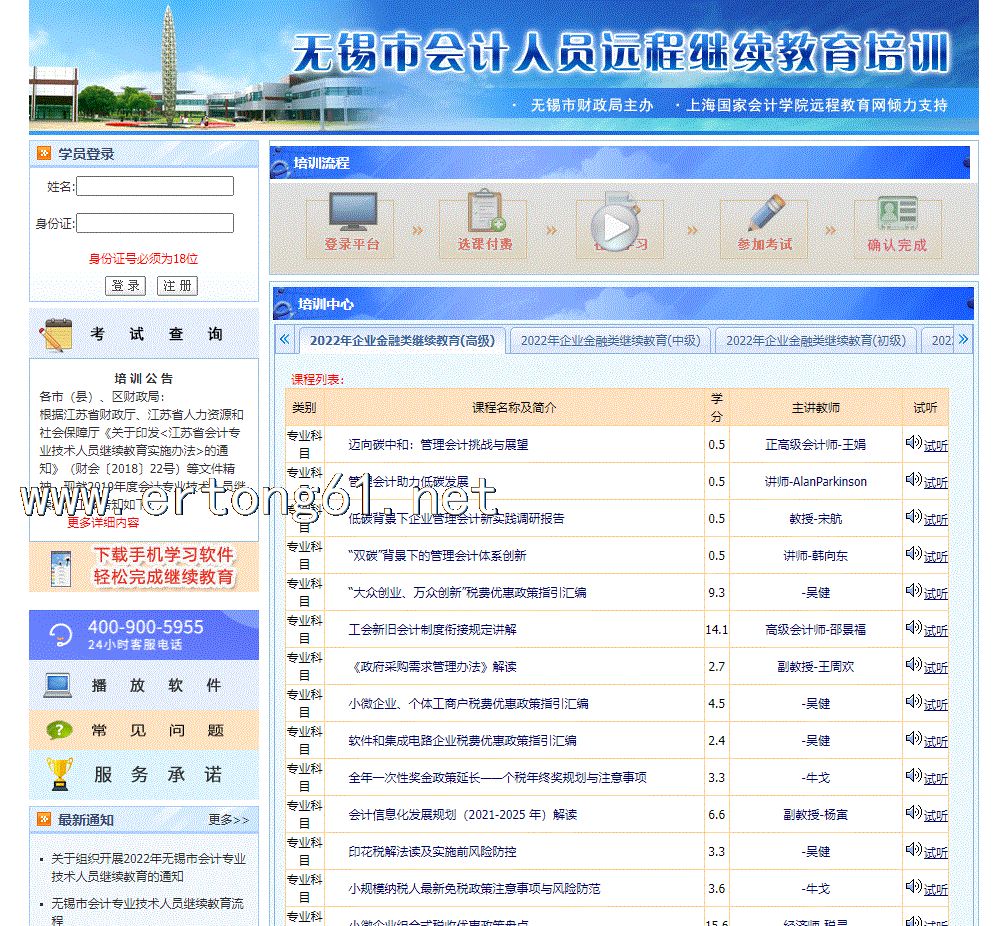Click the 登录 button
This screenshot has width=1000, height=926.
coord(126,286)
